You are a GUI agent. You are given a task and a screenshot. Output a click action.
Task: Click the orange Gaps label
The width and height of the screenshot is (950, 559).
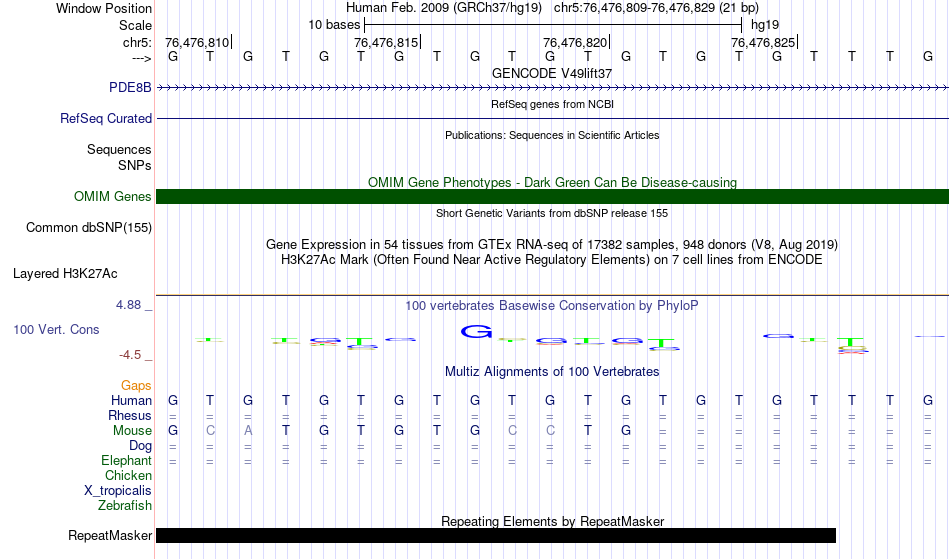click(x=136, y=386)
